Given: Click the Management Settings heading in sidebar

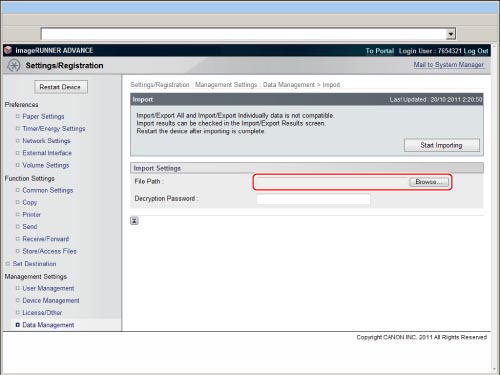Looking at the screenshot, I should [x=36, y=277].
